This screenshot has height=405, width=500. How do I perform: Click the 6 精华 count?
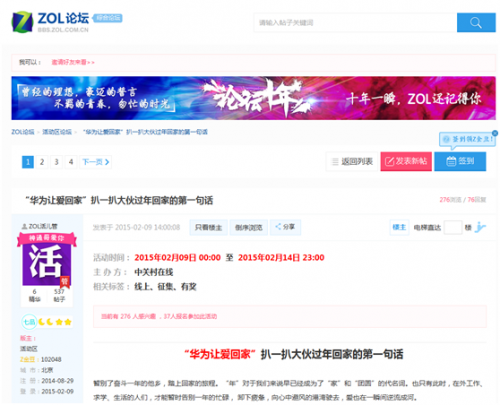pyautogui.click(x=34, y=295)
